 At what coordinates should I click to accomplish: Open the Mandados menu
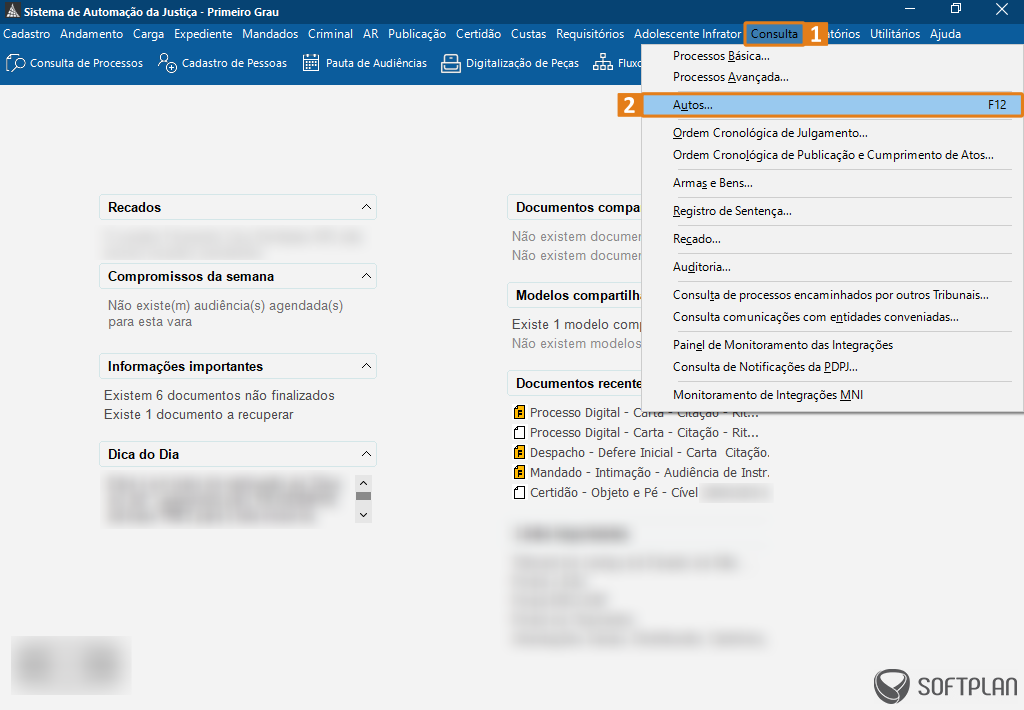(x=270, y=34)
